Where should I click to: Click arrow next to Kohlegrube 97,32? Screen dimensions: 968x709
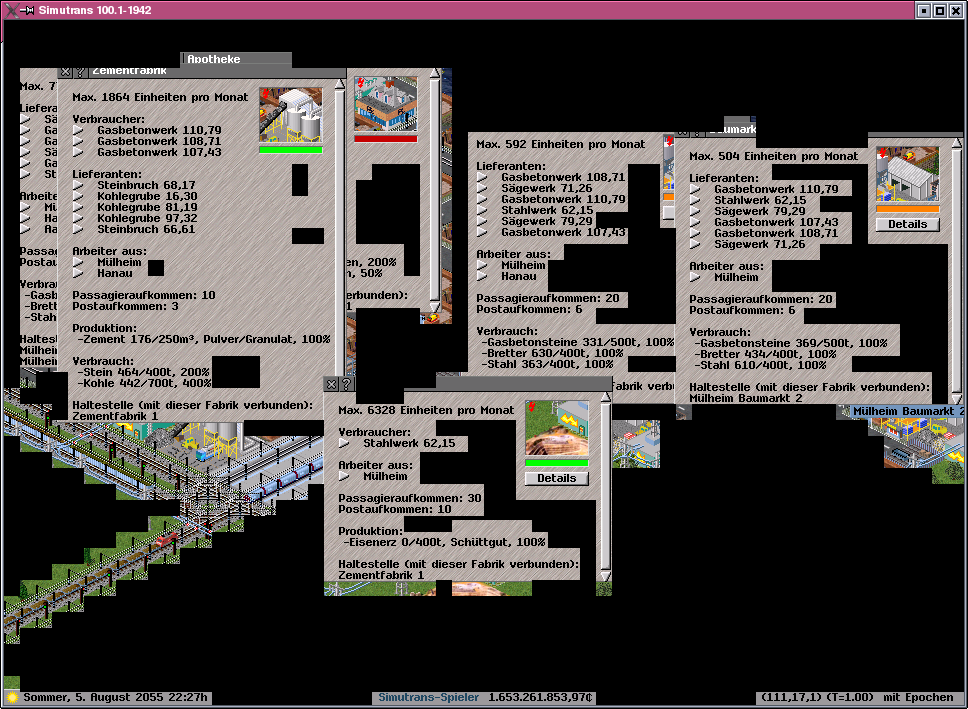pyautogui.click(x=79, y=219)
